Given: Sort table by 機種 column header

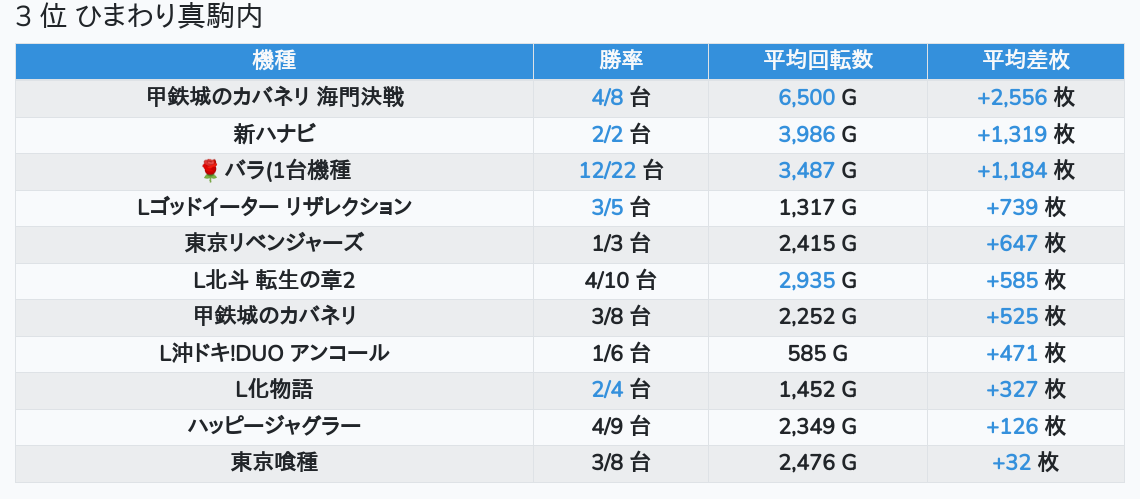Looking at the screenshot, I should pos(274,60).
